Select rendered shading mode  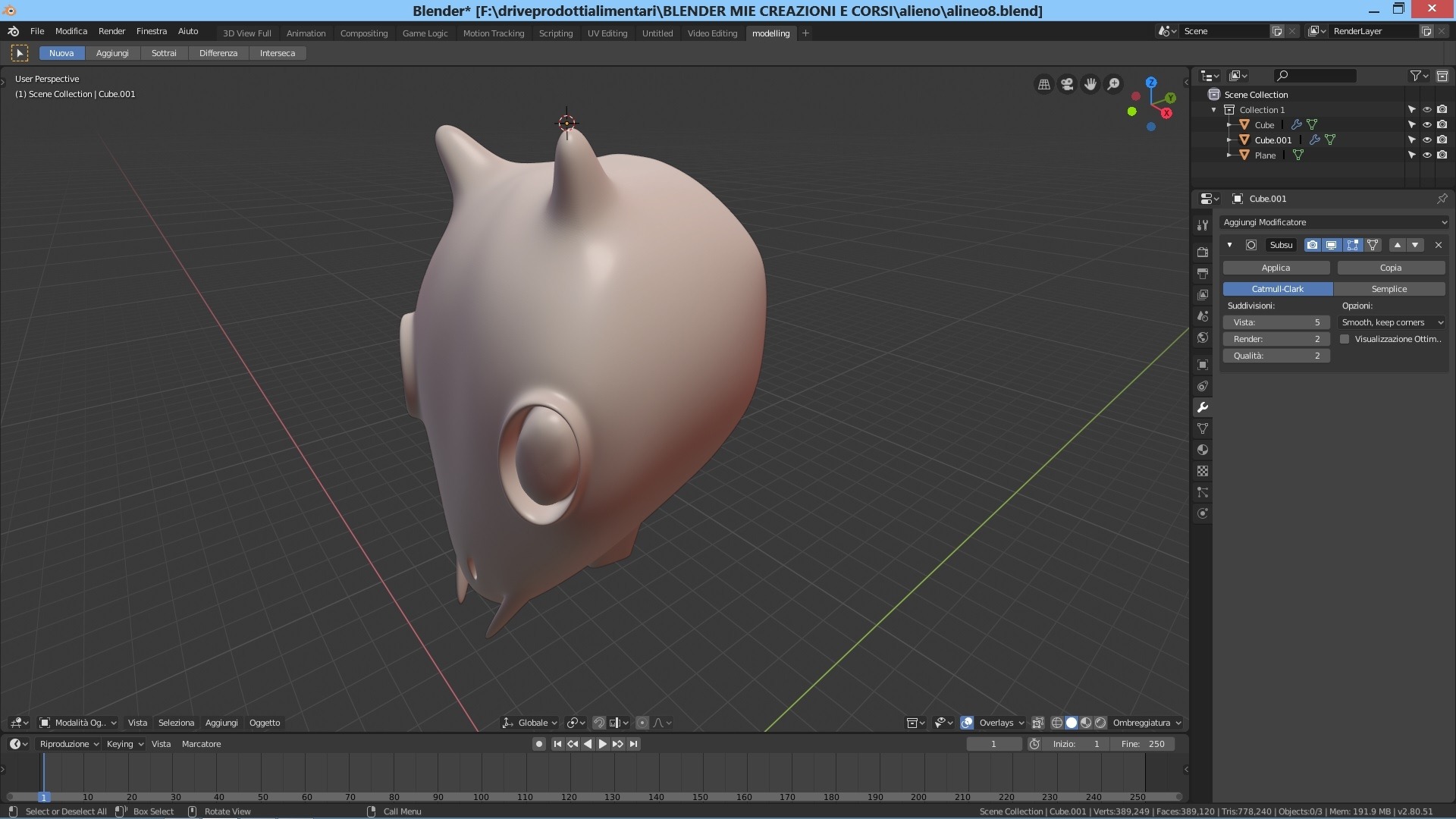click(1100, 723)
